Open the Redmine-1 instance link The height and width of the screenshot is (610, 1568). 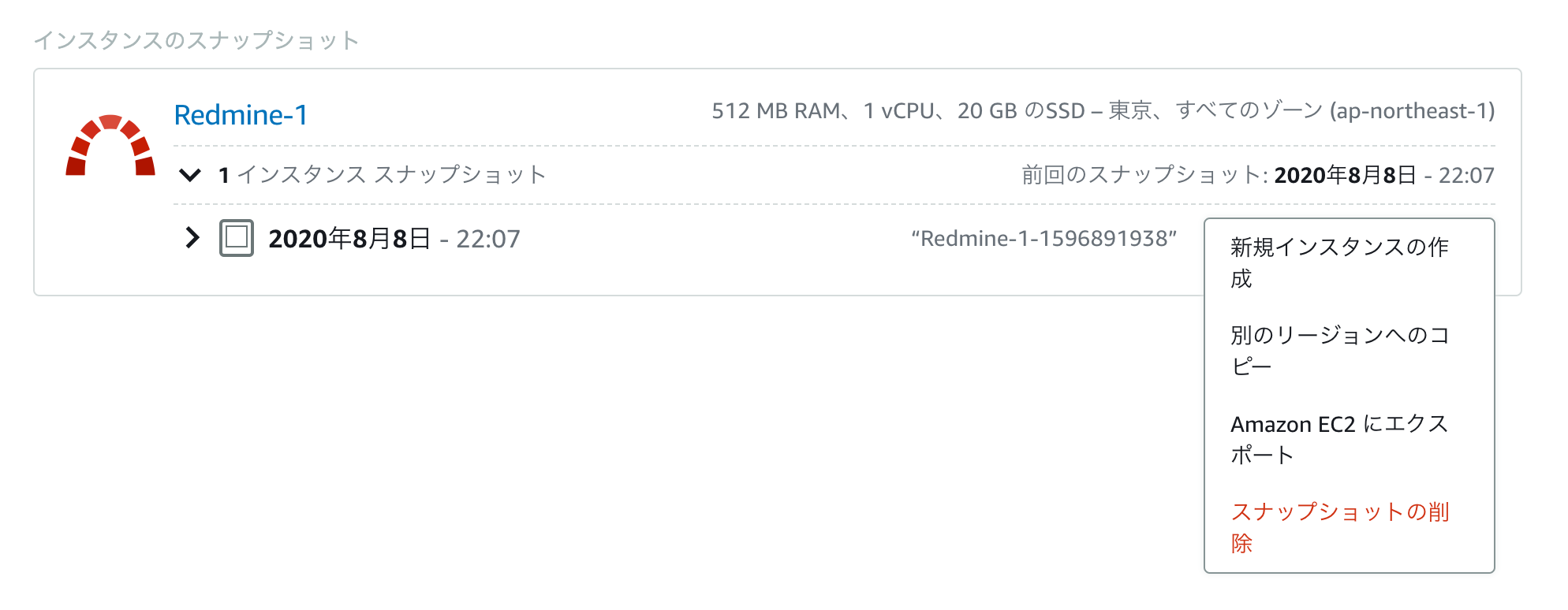[x=241, y=115]
